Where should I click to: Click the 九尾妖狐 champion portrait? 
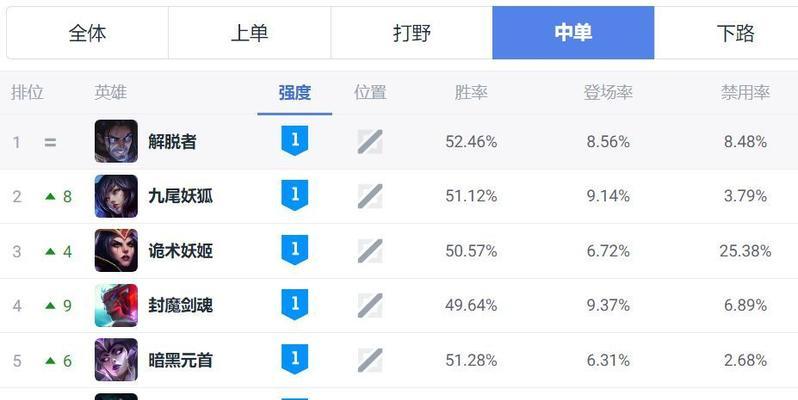pos(116,196)
